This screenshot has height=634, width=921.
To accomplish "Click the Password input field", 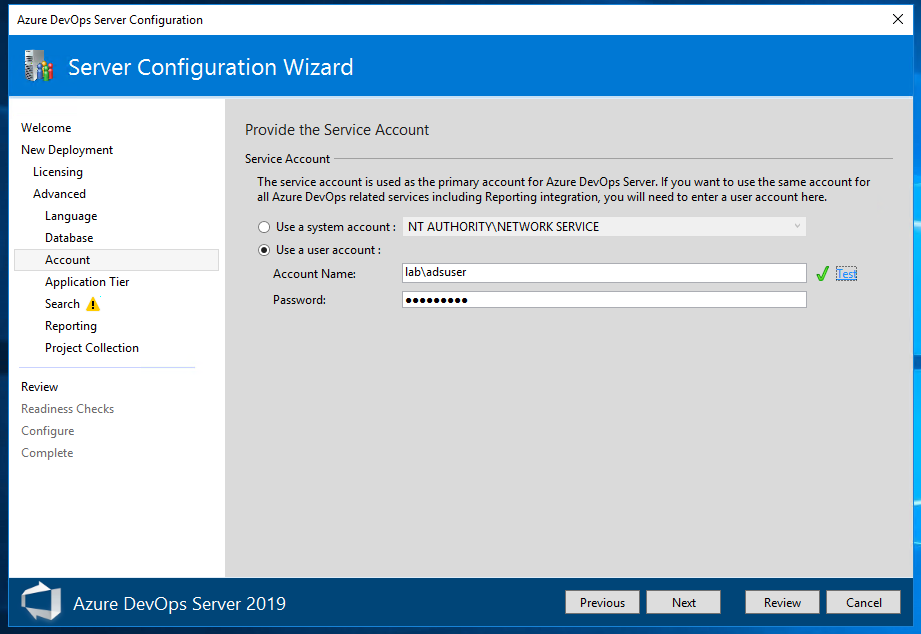I will click(604, 300).
